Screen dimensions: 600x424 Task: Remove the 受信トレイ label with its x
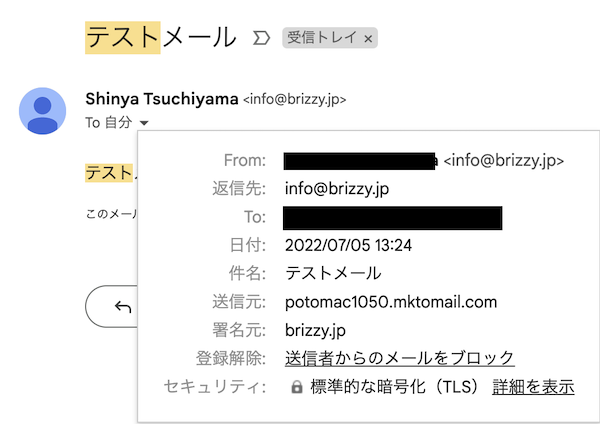tap(368, 39)
